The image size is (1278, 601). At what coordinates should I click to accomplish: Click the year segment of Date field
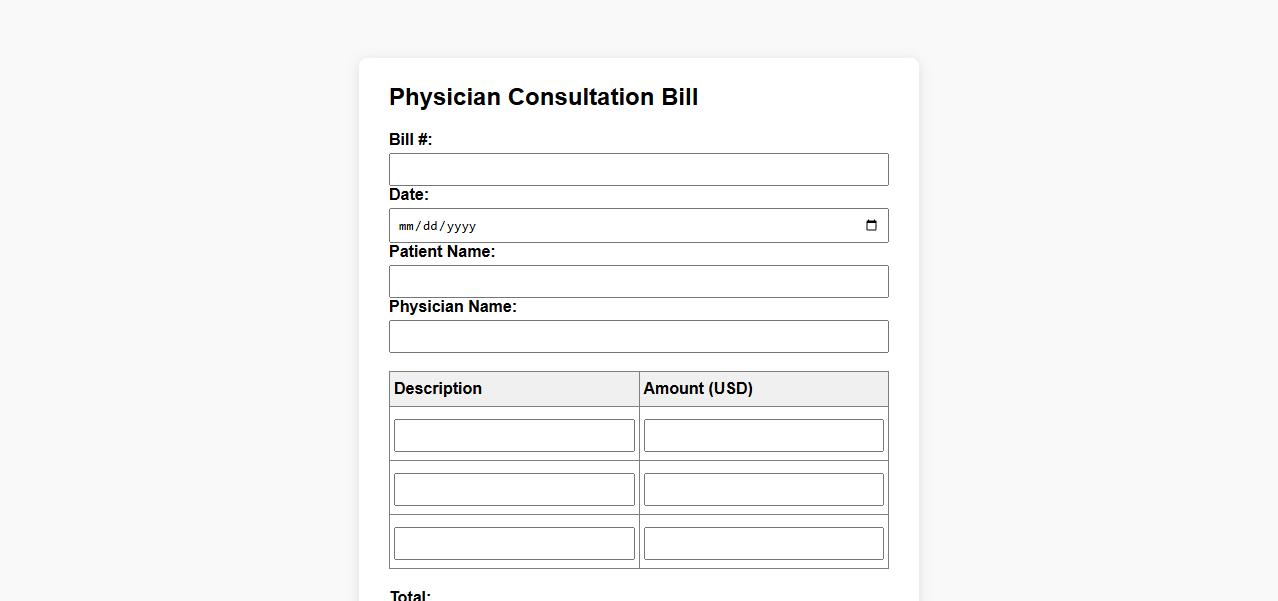pos(461,226)
